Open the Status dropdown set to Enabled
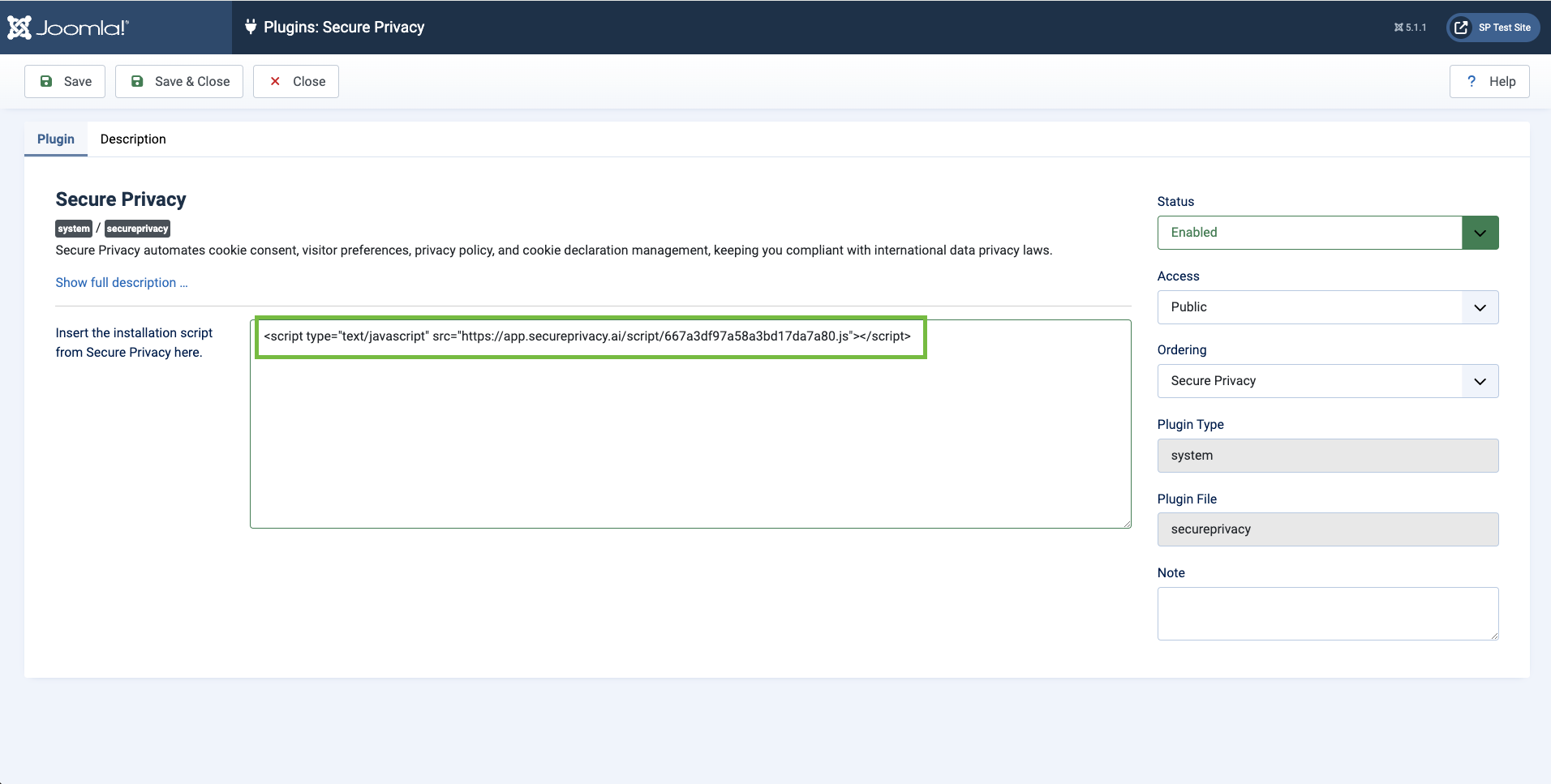The width and height of the screenshot is (1551, 784). tap(1327, 233)
